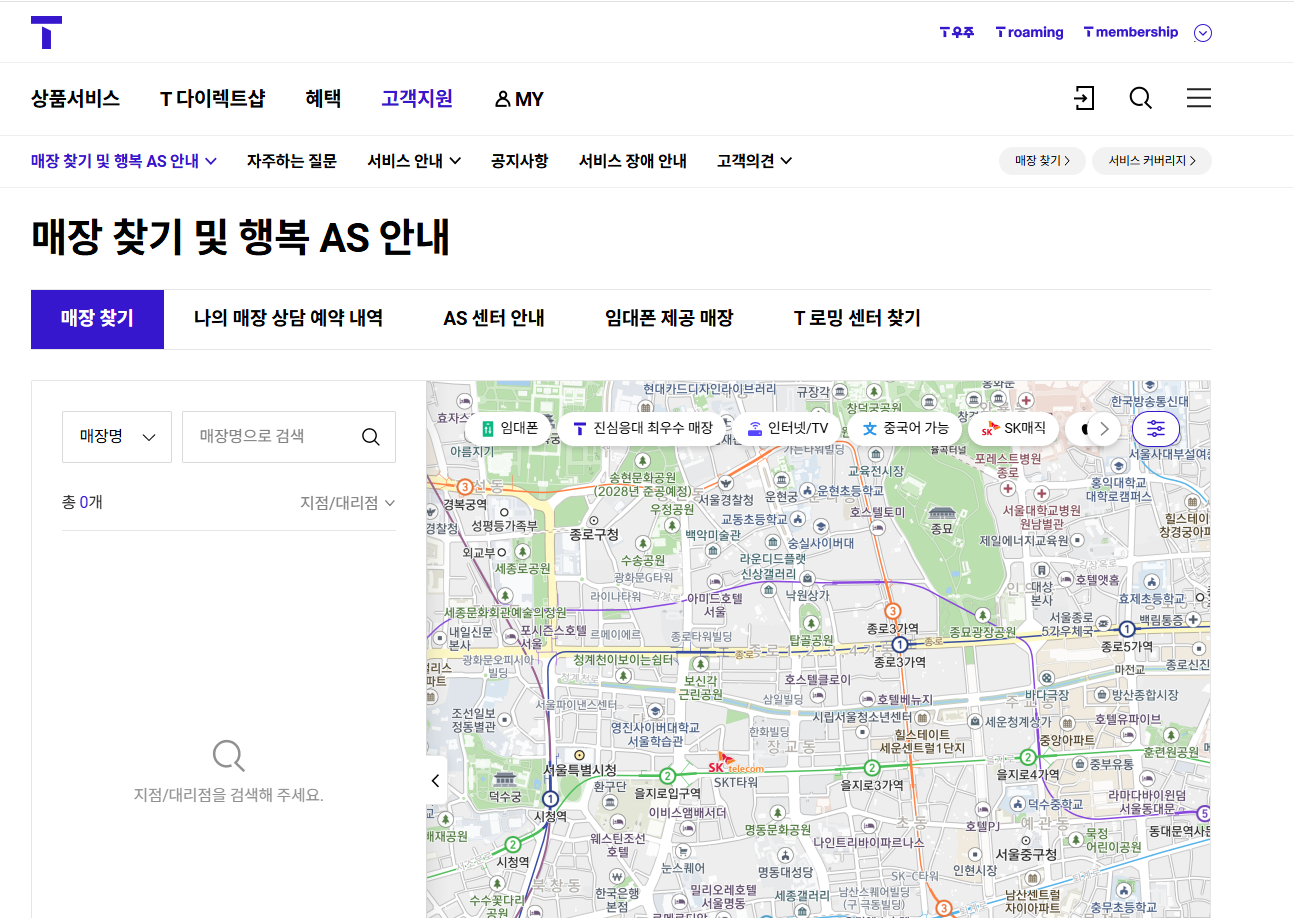The height and width of the screenshot is (918, 1294).
Task: Go to the T membership link
Action: 1131,32
